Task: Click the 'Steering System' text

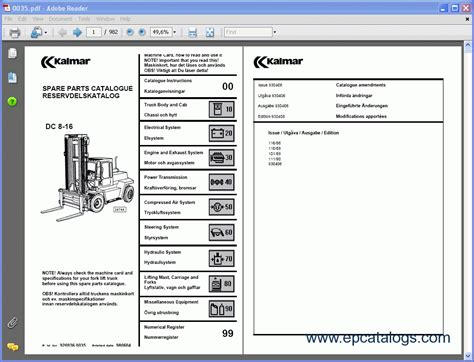Action: [x=161, y=227]
